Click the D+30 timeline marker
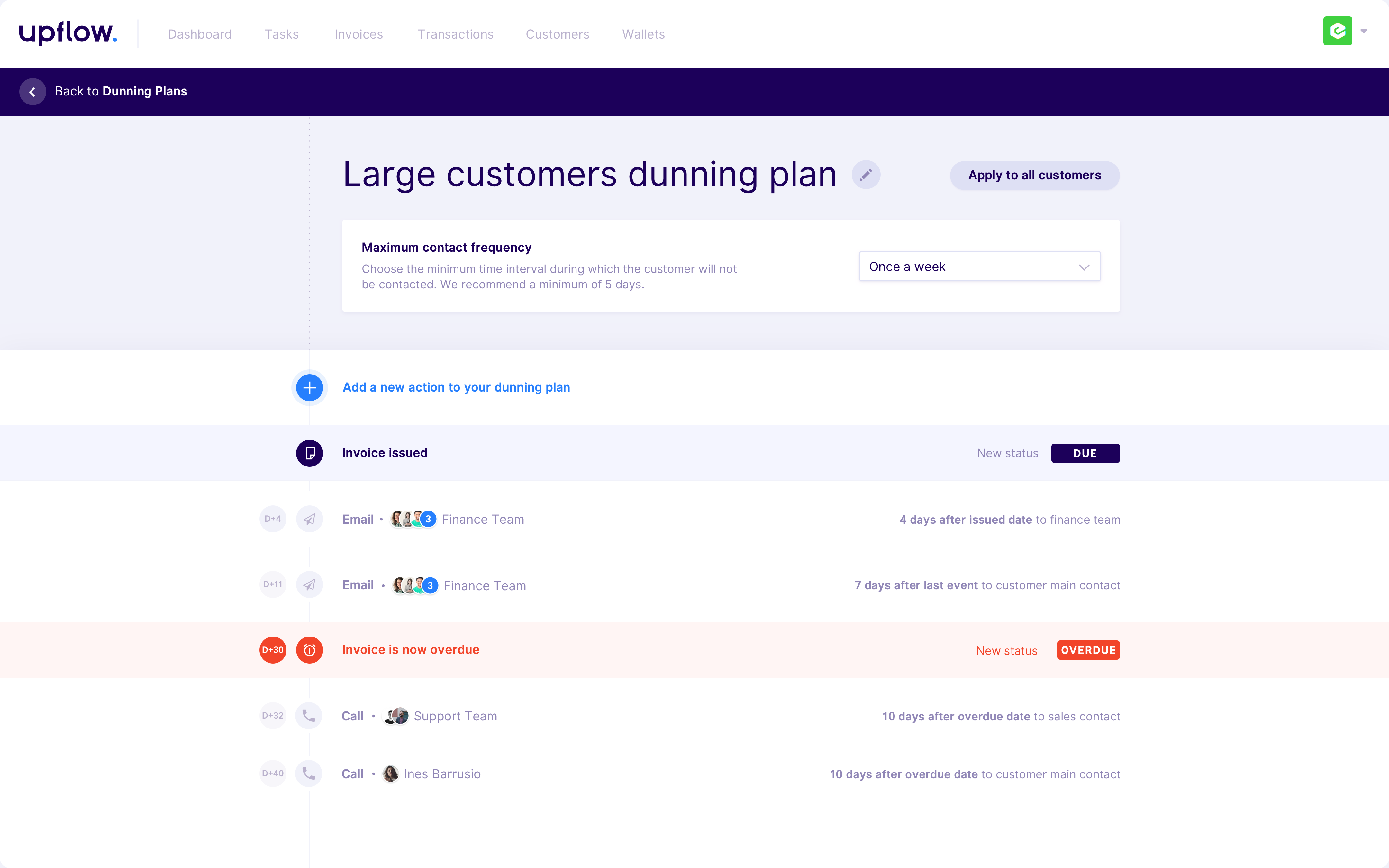The image size is (1389, 868). click(273, 650)
